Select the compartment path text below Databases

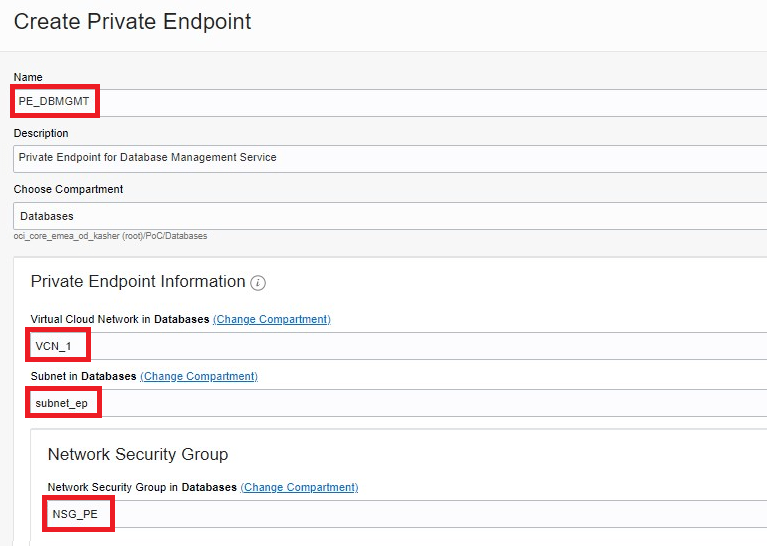(x=110, y=236)
